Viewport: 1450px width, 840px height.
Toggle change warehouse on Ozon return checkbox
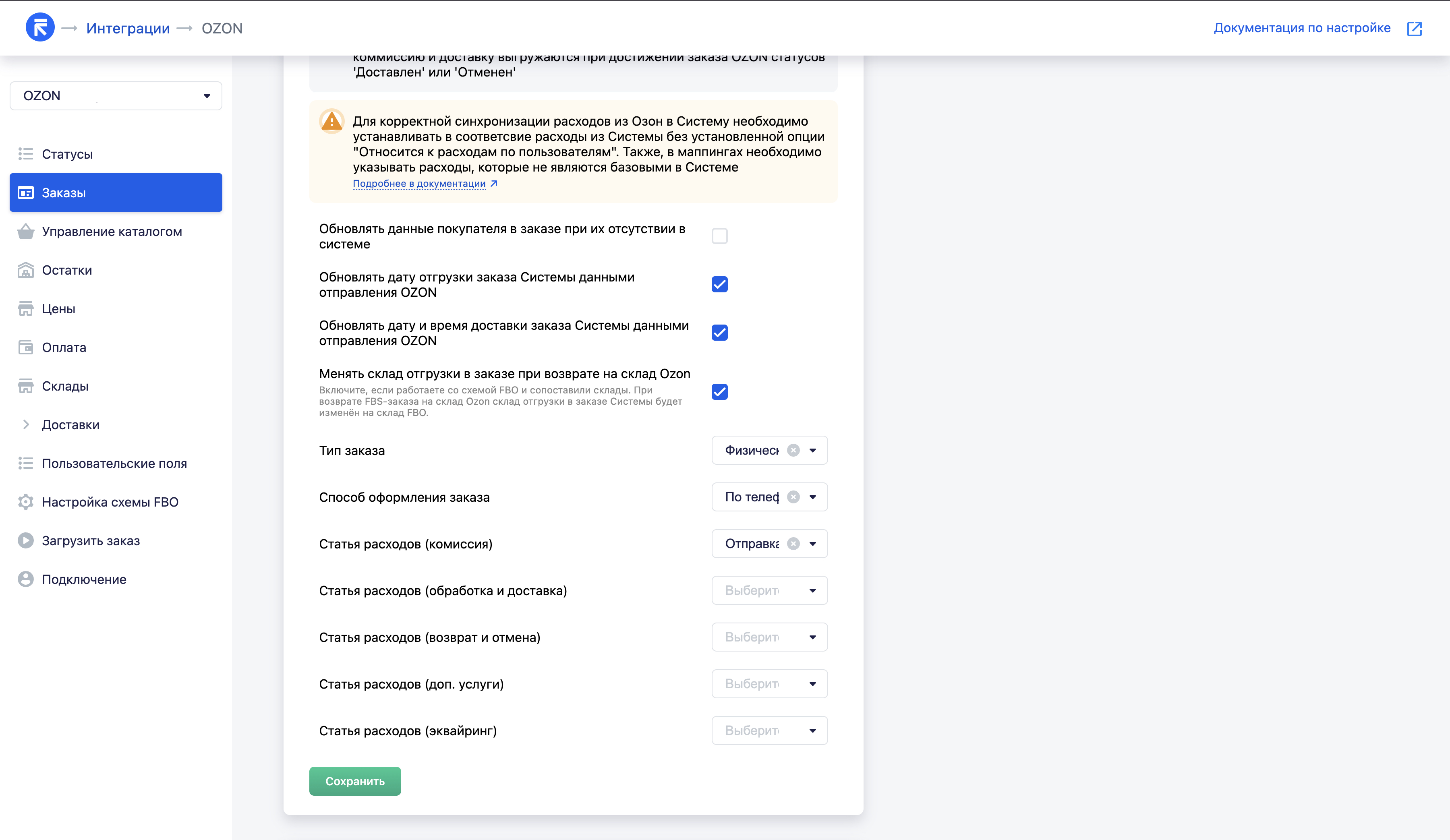(719, 392)
